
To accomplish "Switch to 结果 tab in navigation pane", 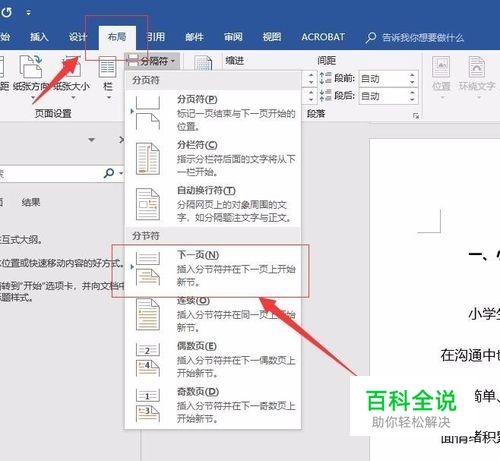I will (31, 202).
